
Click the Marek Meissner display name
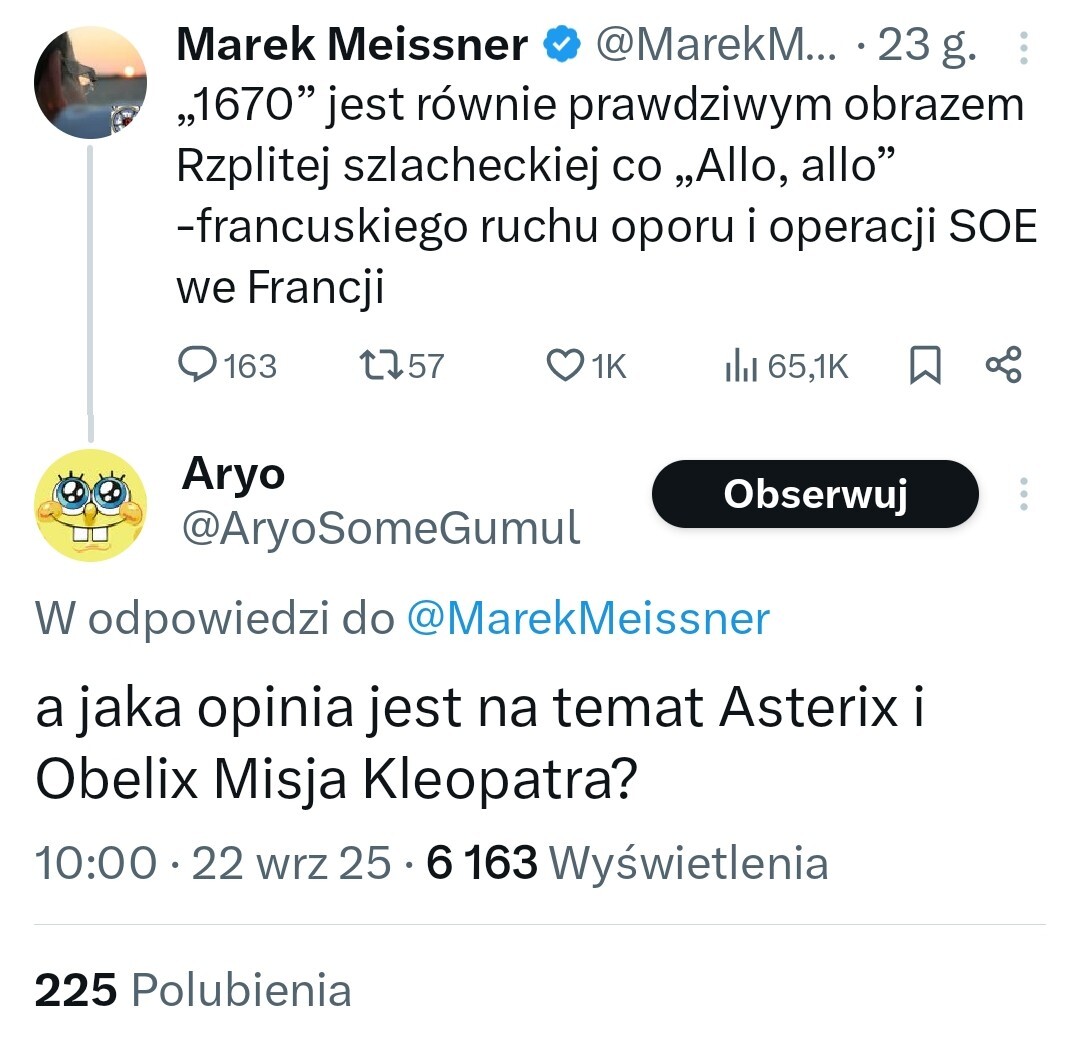(352, 45)
